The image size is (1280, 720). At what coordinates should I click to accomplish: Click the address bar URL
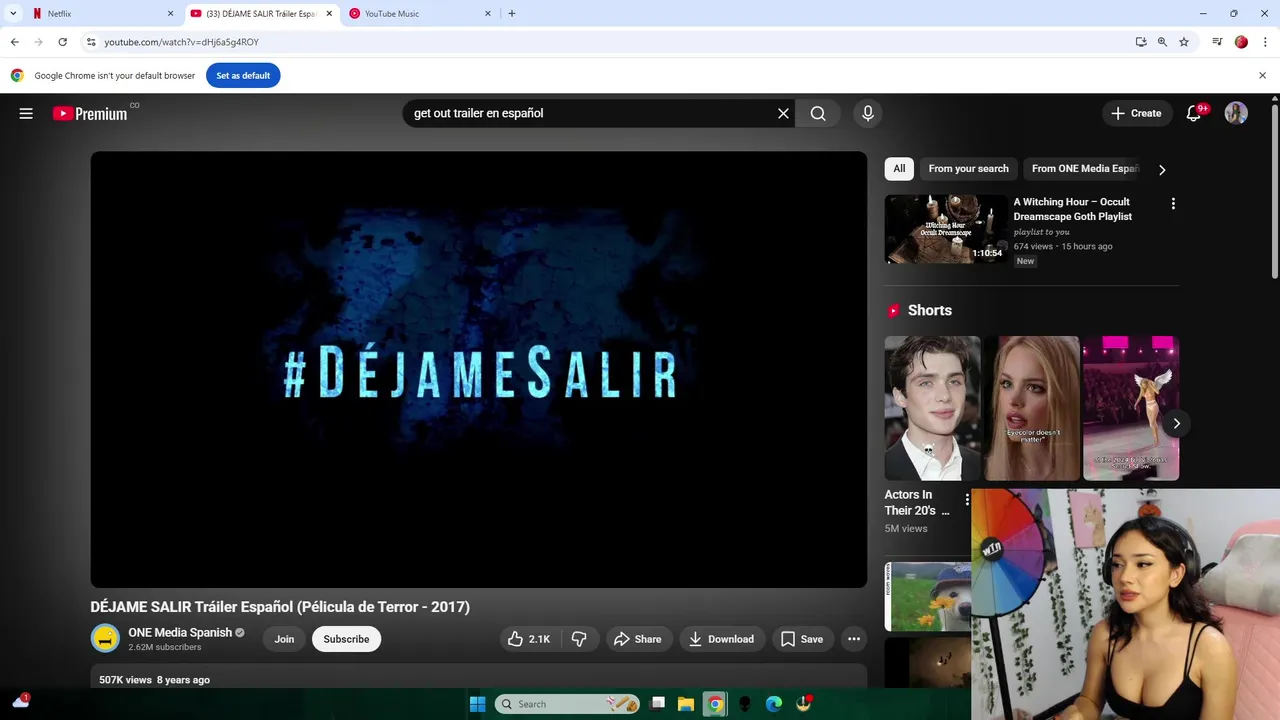(181, 42)
